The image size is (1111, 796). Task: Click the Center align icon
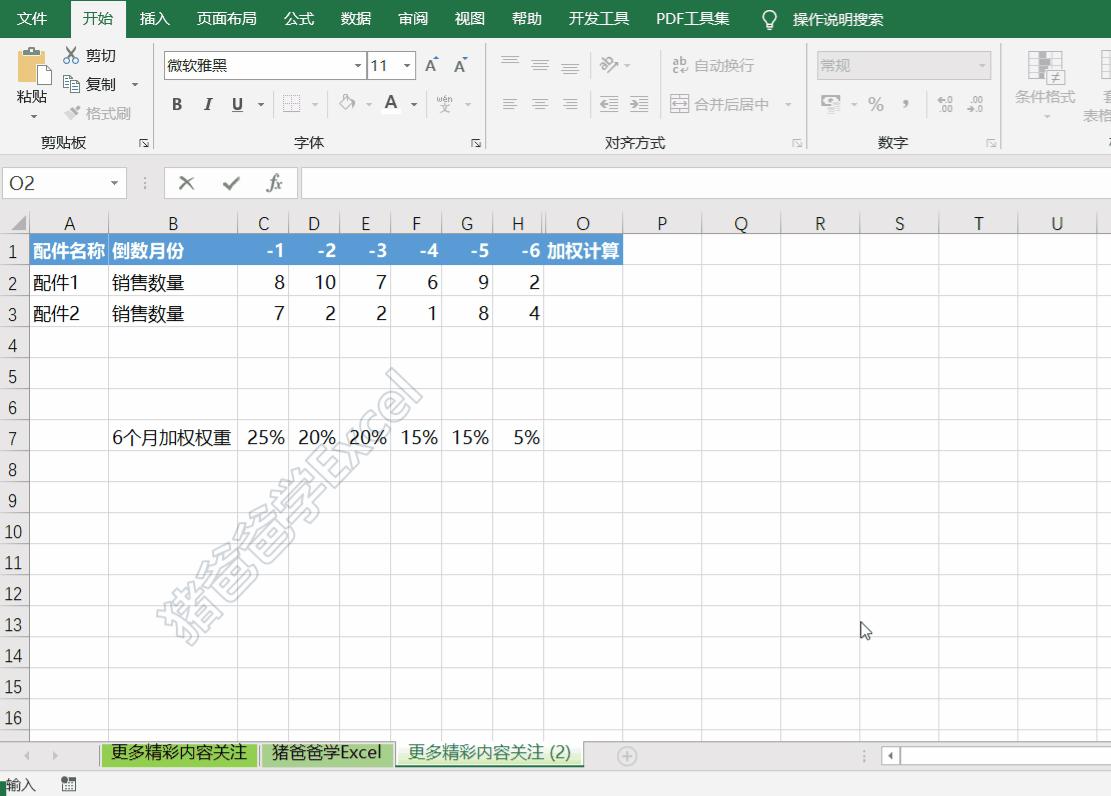click(x=540, y=104)
